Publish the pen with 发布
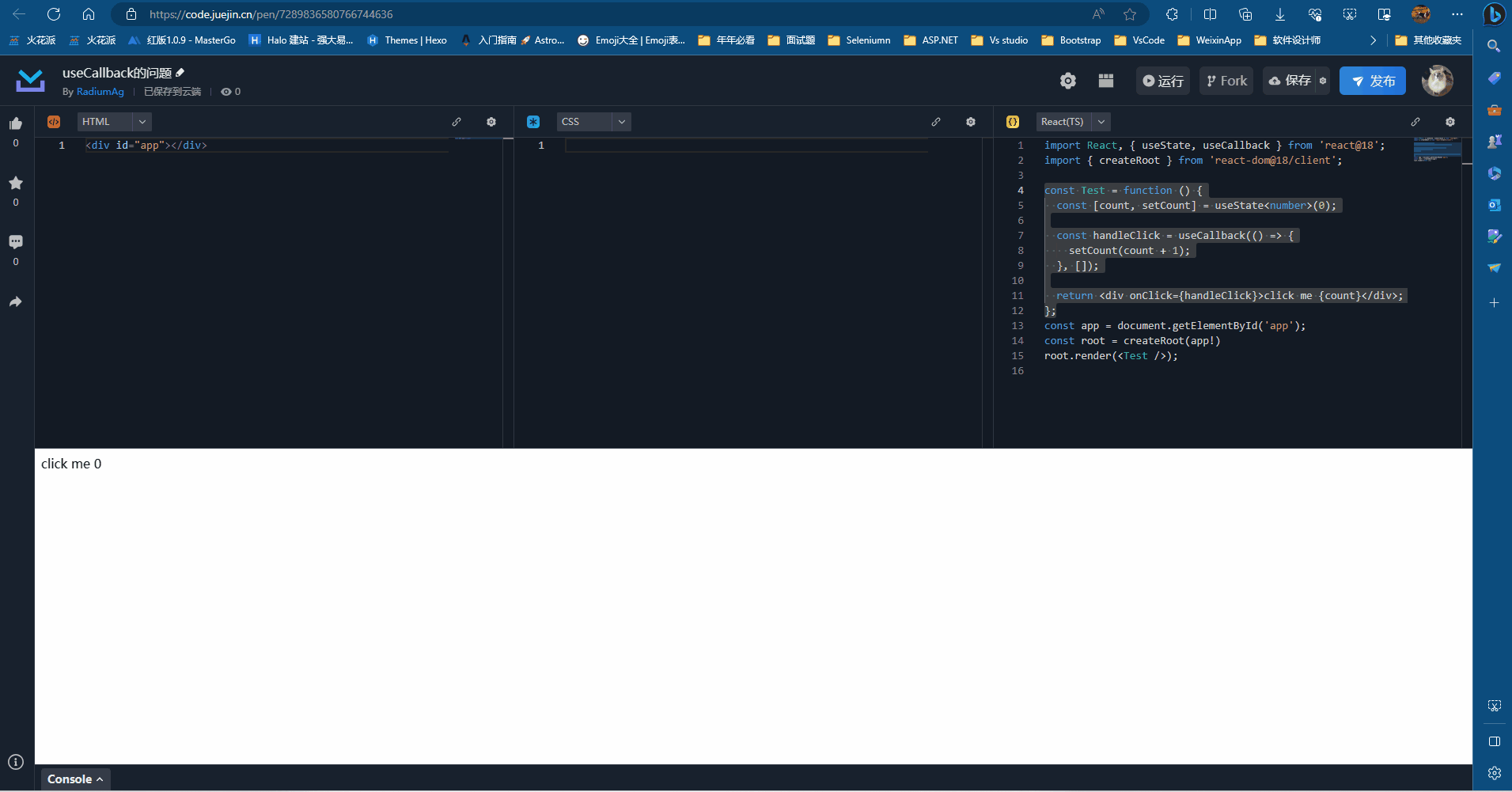 (x=1373, y=81)
